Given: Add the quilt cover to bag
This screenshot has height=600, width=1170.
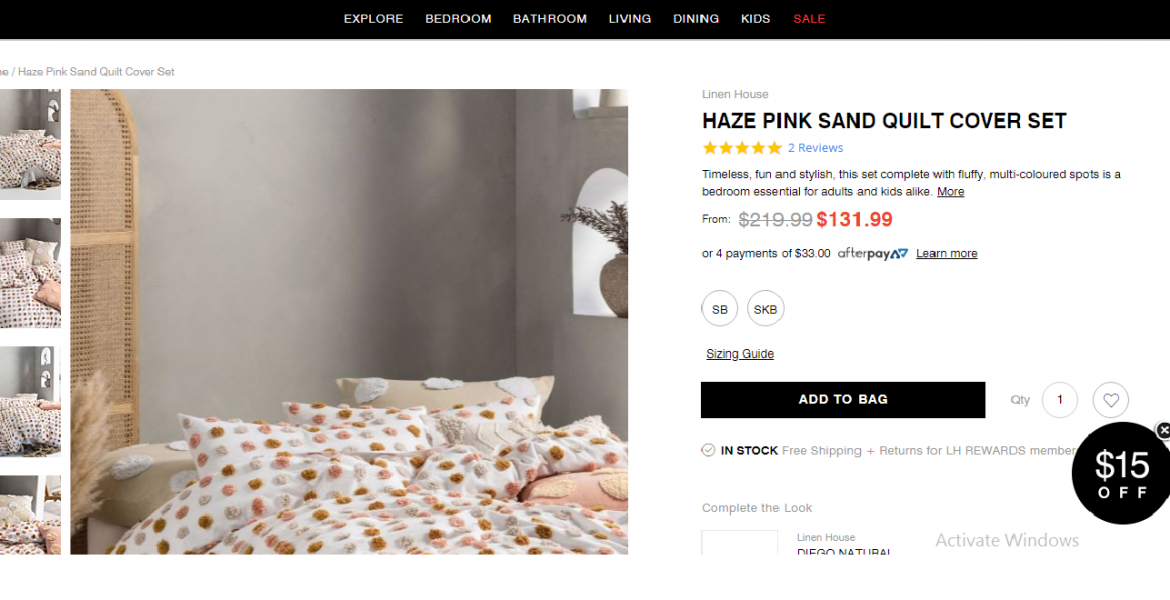Looking at the screenshot, I should (x=843, y=399).
